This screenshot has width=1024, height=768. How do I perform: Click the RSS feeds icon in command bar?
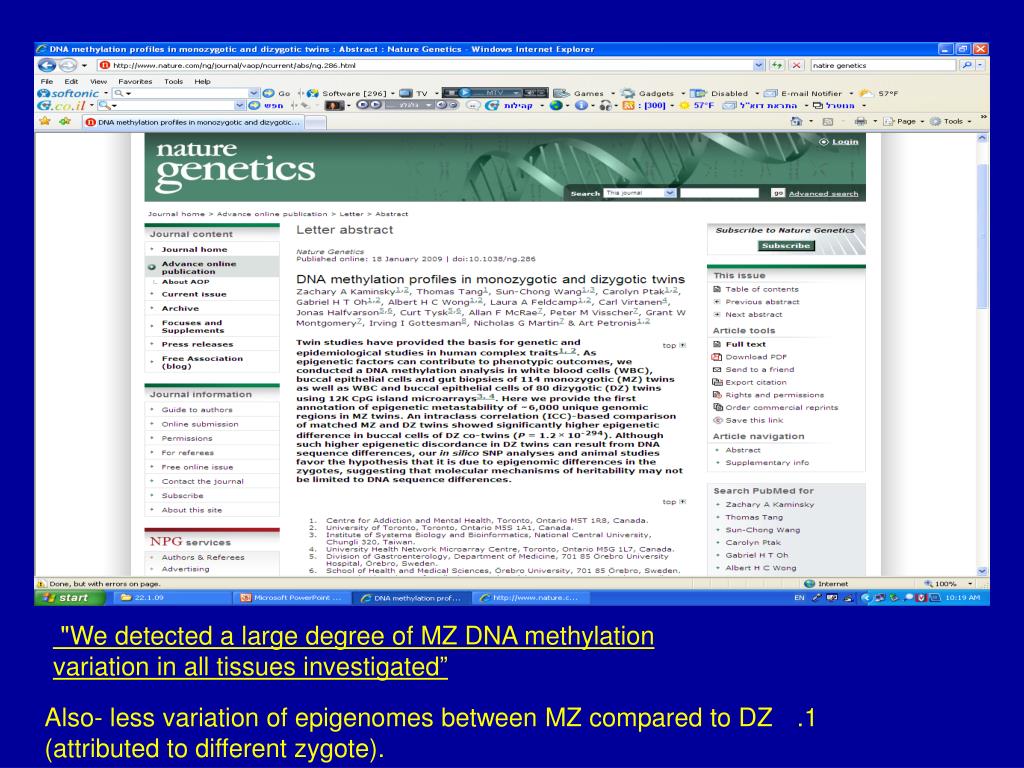coord(828,121)
